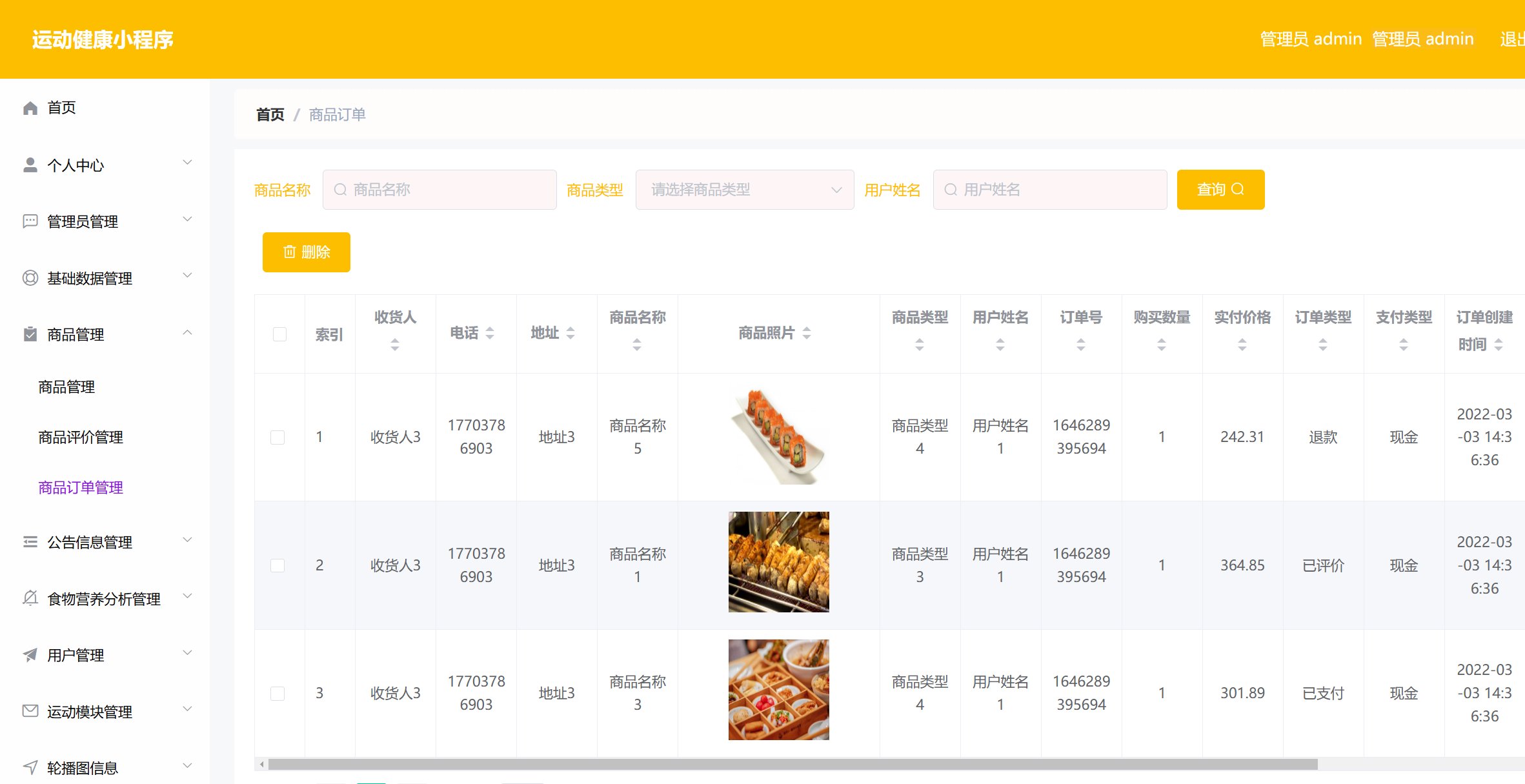Open 管理员管理 via its chat bubble icon

30,221
